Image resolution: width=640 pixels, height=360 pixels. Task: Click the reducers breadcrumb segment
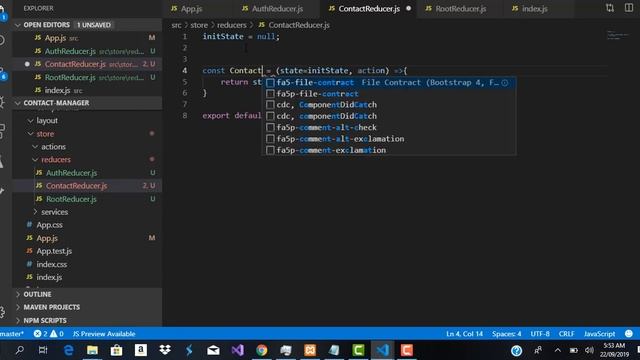(x=232, y=25)
